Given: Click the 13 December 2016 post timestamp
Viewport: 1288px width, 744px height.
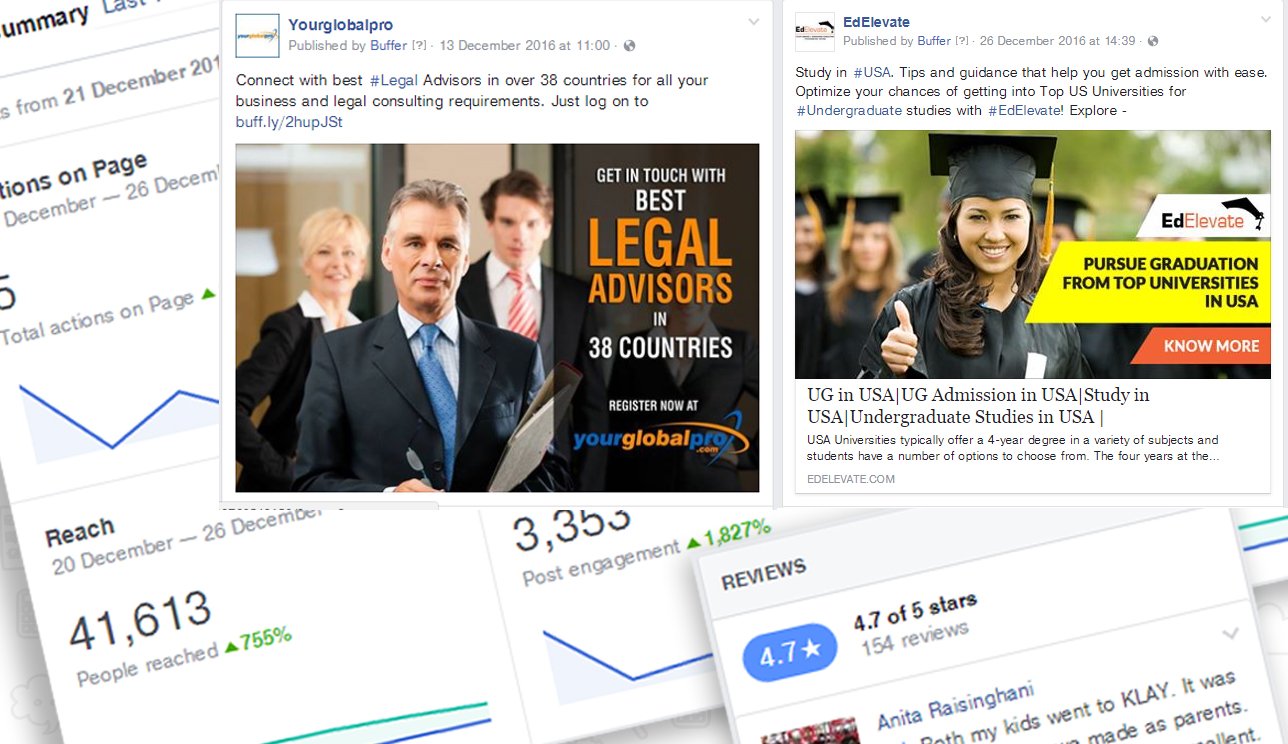Looking at the screenshot, I should tap(524, 46).
